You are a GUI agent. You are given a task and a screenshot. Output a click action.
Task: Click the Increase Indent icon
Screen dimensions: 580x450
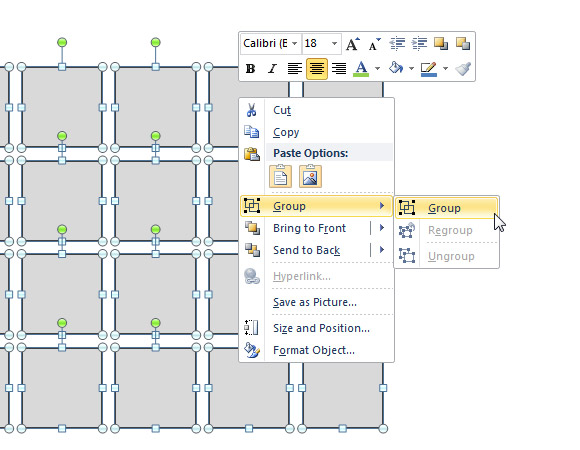tap(419, 44)
